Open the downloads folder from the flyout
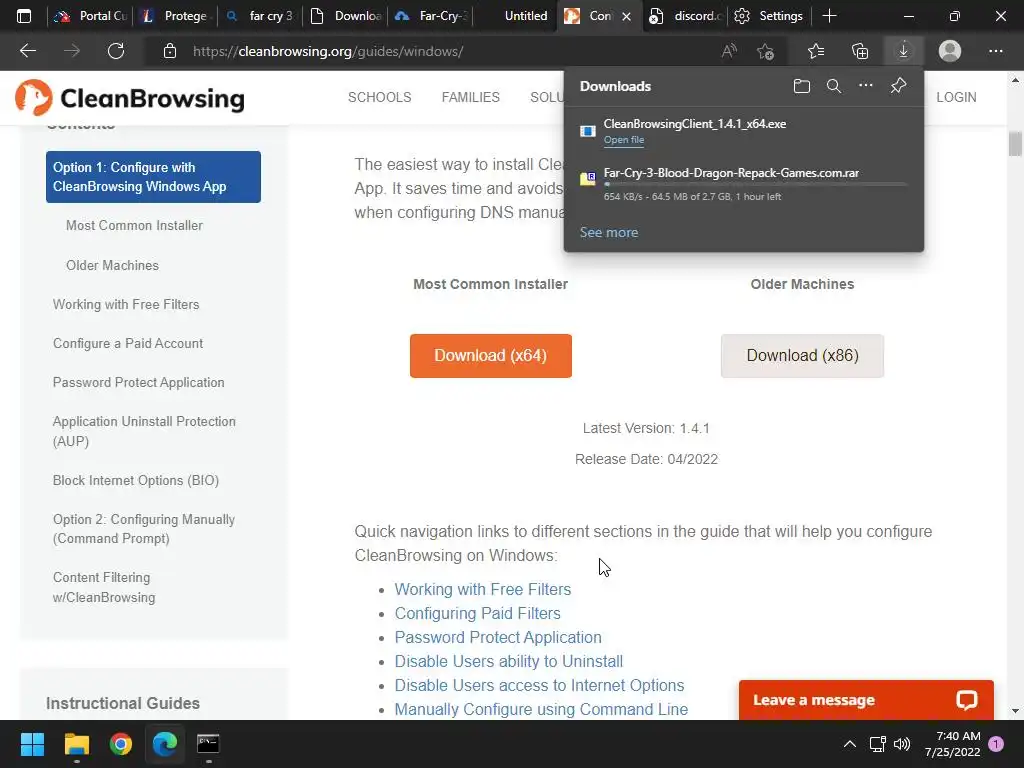The image size is (1024, 768). (x=802, y=86)
